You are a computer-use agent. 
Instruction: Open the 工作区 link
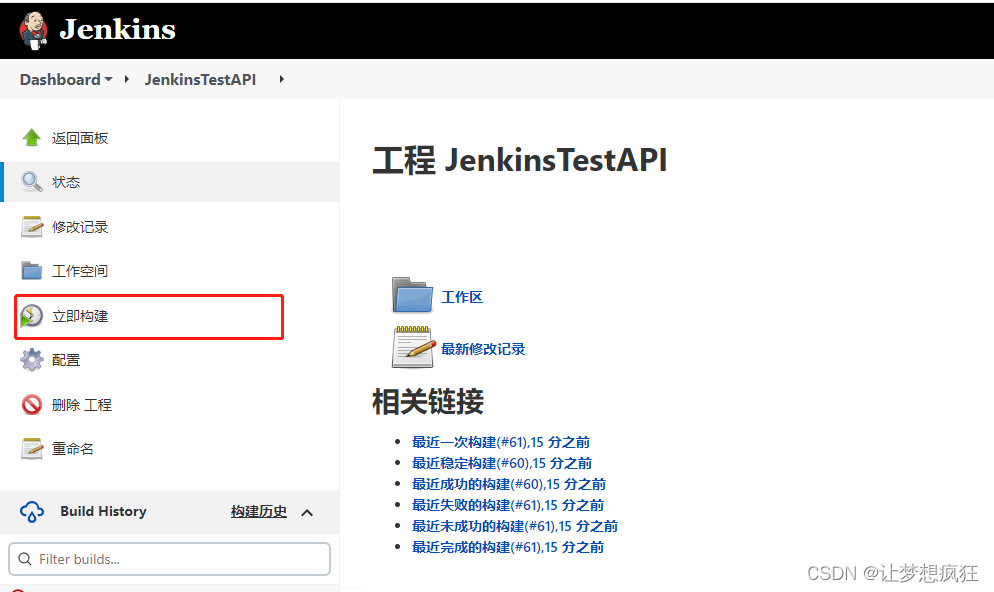[462, 297]
